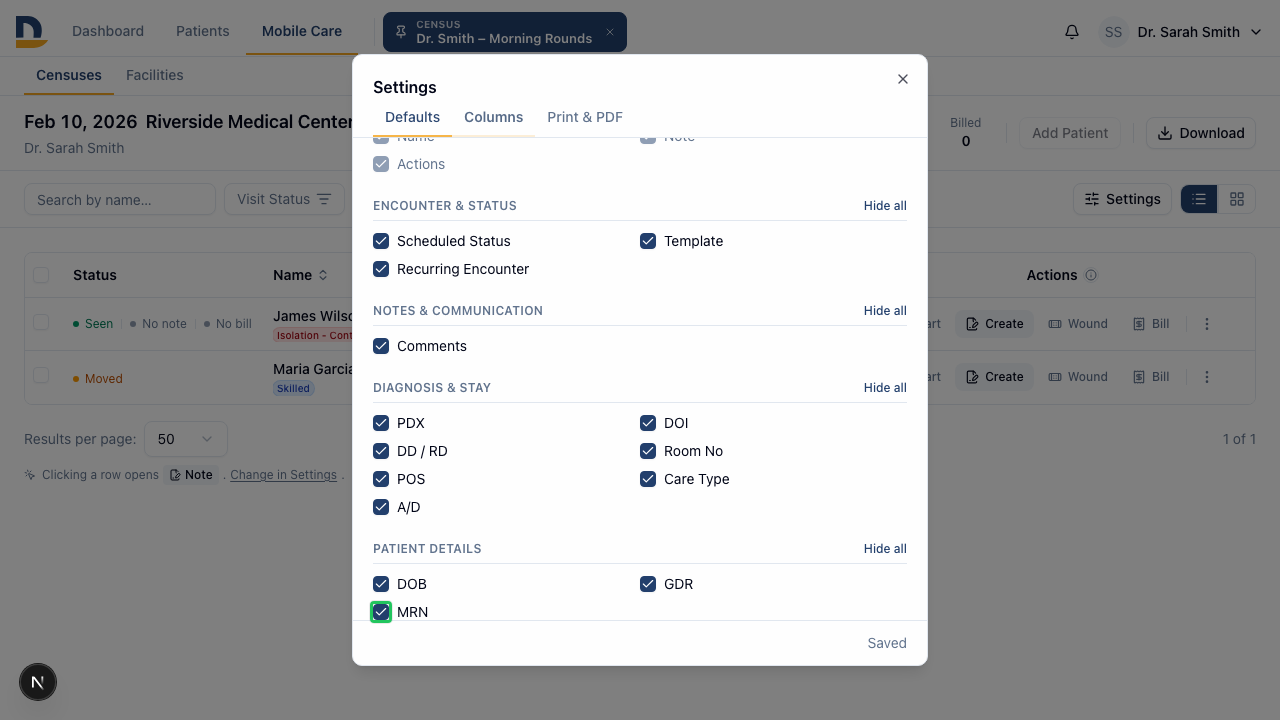
Task: Switch to the Columns tab
Action: pos(494,117)
